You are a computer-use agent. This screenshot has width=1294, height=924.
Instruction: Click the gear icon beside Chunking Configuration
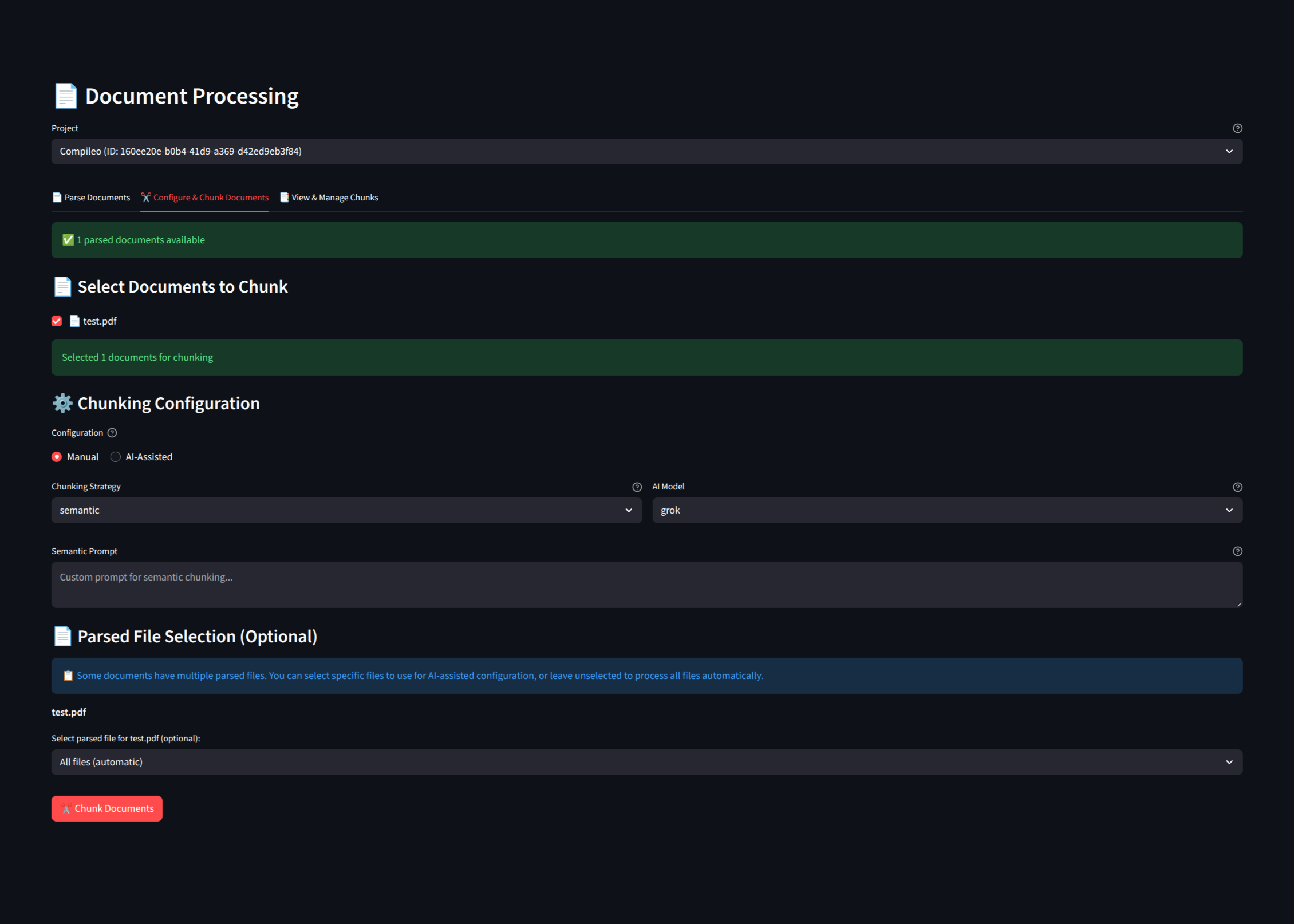point(62,404)
